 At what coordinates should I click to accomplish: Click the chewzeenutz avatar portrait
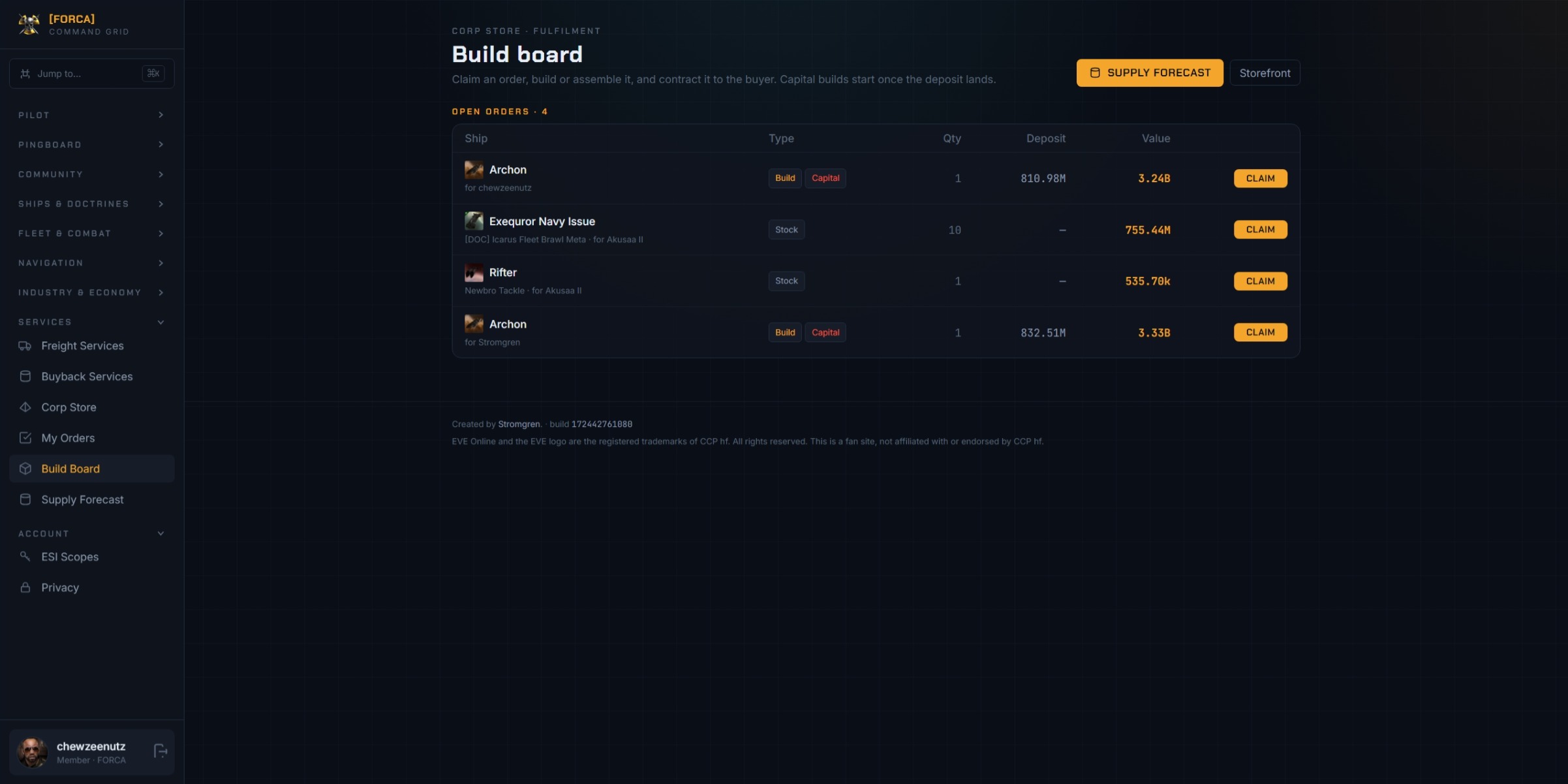(x=32, y=752)
